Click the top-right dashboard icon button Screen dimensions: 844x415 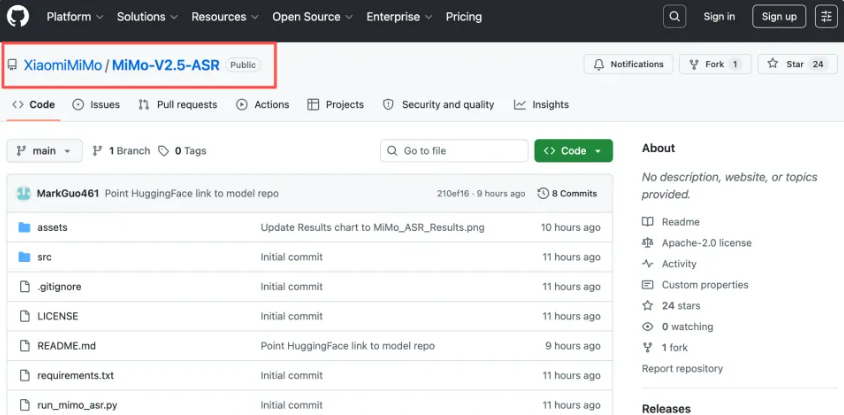(826, 16)
